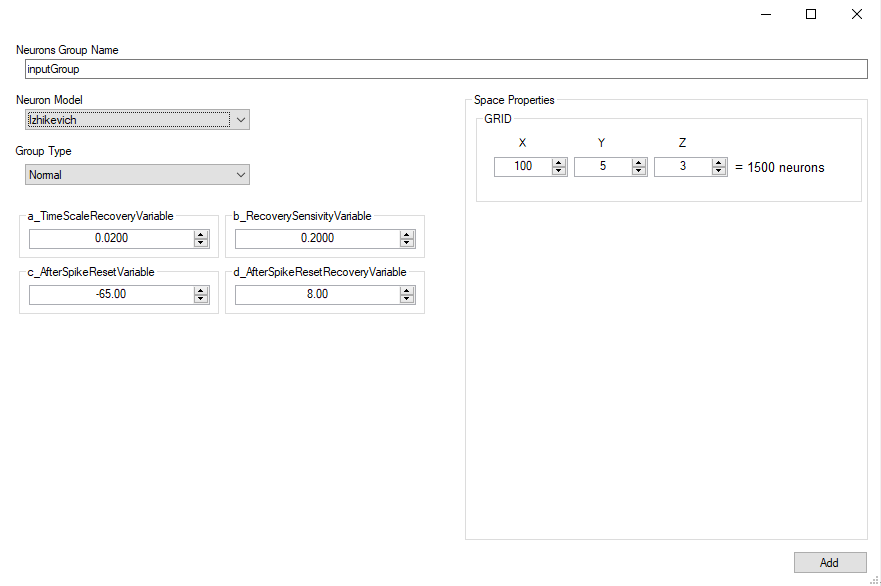Screen dimensions: 881x586
Task: Select the grid X value field
Action: [523, 167]
